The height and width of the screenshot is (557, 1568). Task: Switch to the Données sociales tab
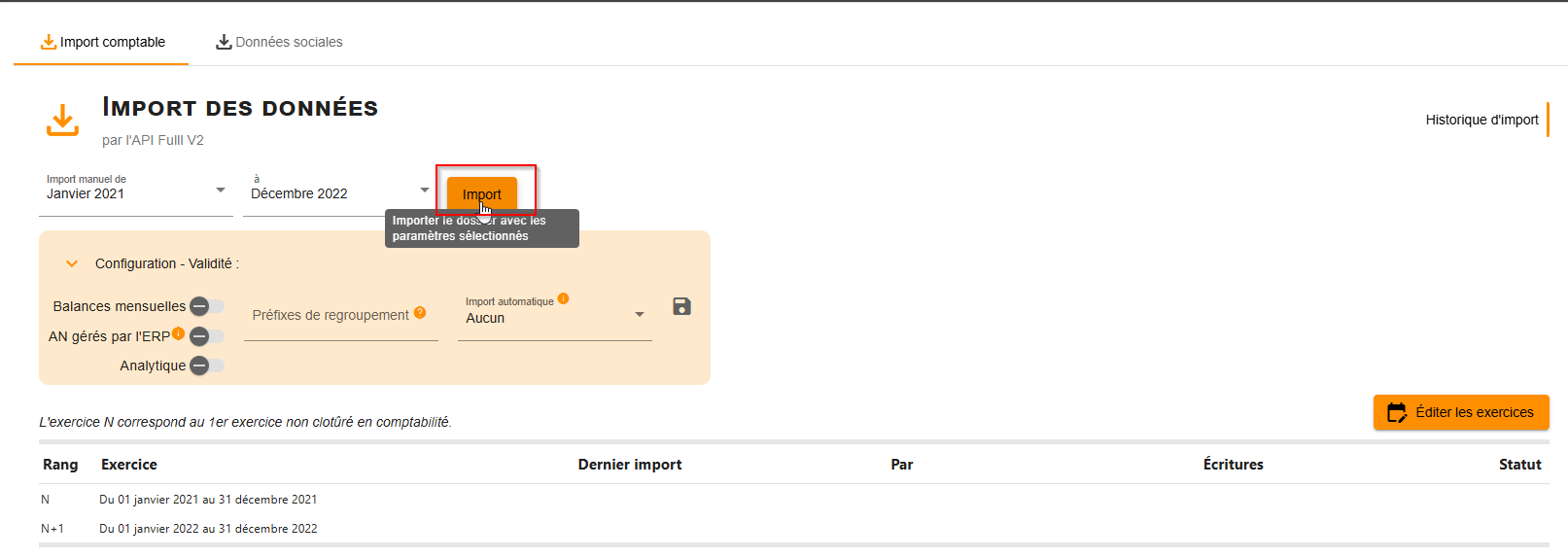[x=279, y=42]
